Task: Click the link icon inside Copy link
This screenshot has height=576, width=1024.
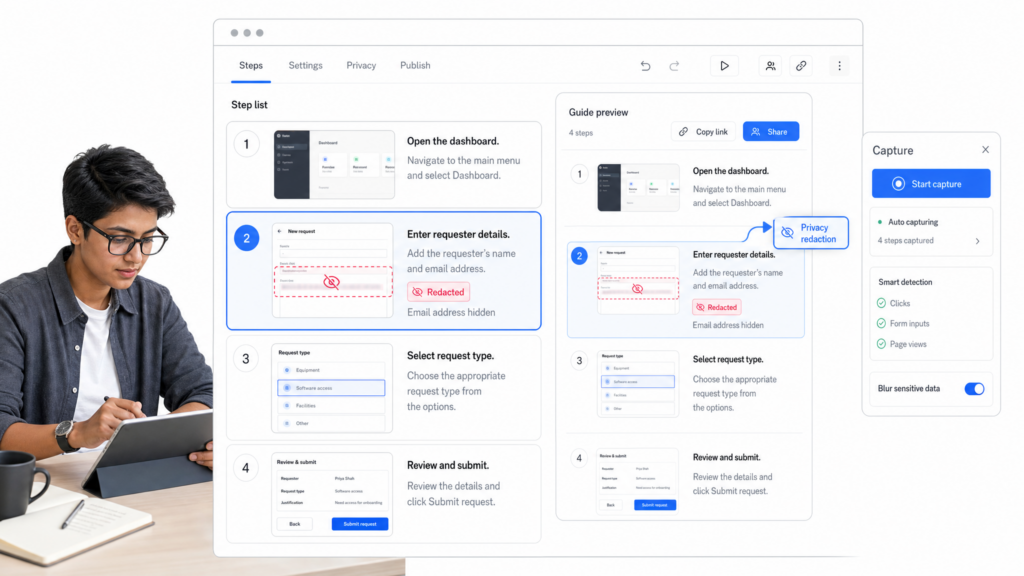Action: 683,132
